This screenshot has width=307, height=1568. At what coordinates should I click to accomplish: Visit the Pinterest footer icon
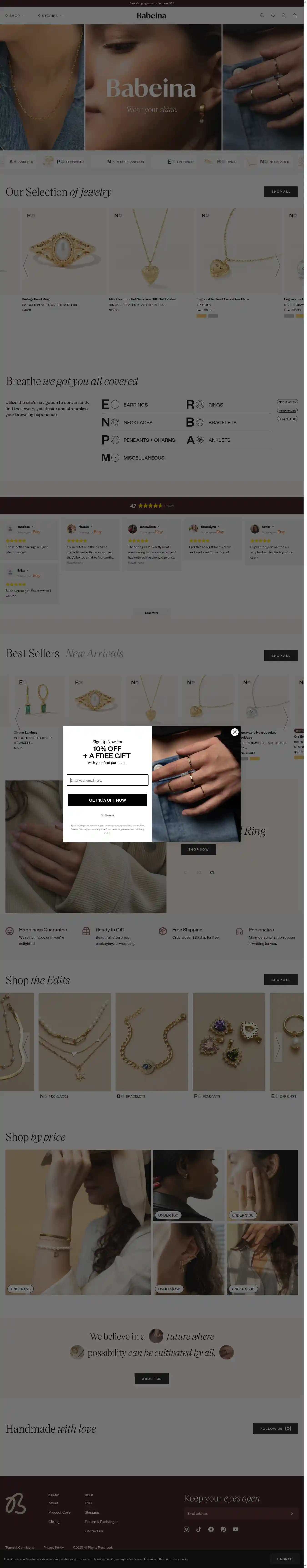223,1529
